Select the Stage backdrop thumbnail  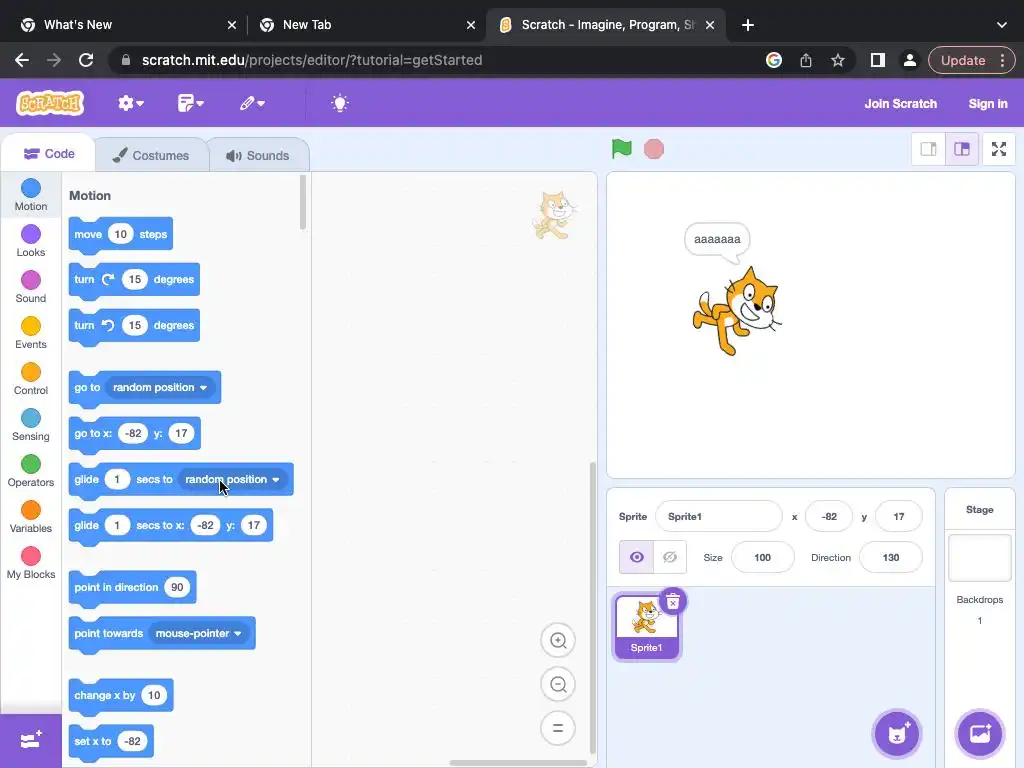click(x=980, y=558)
